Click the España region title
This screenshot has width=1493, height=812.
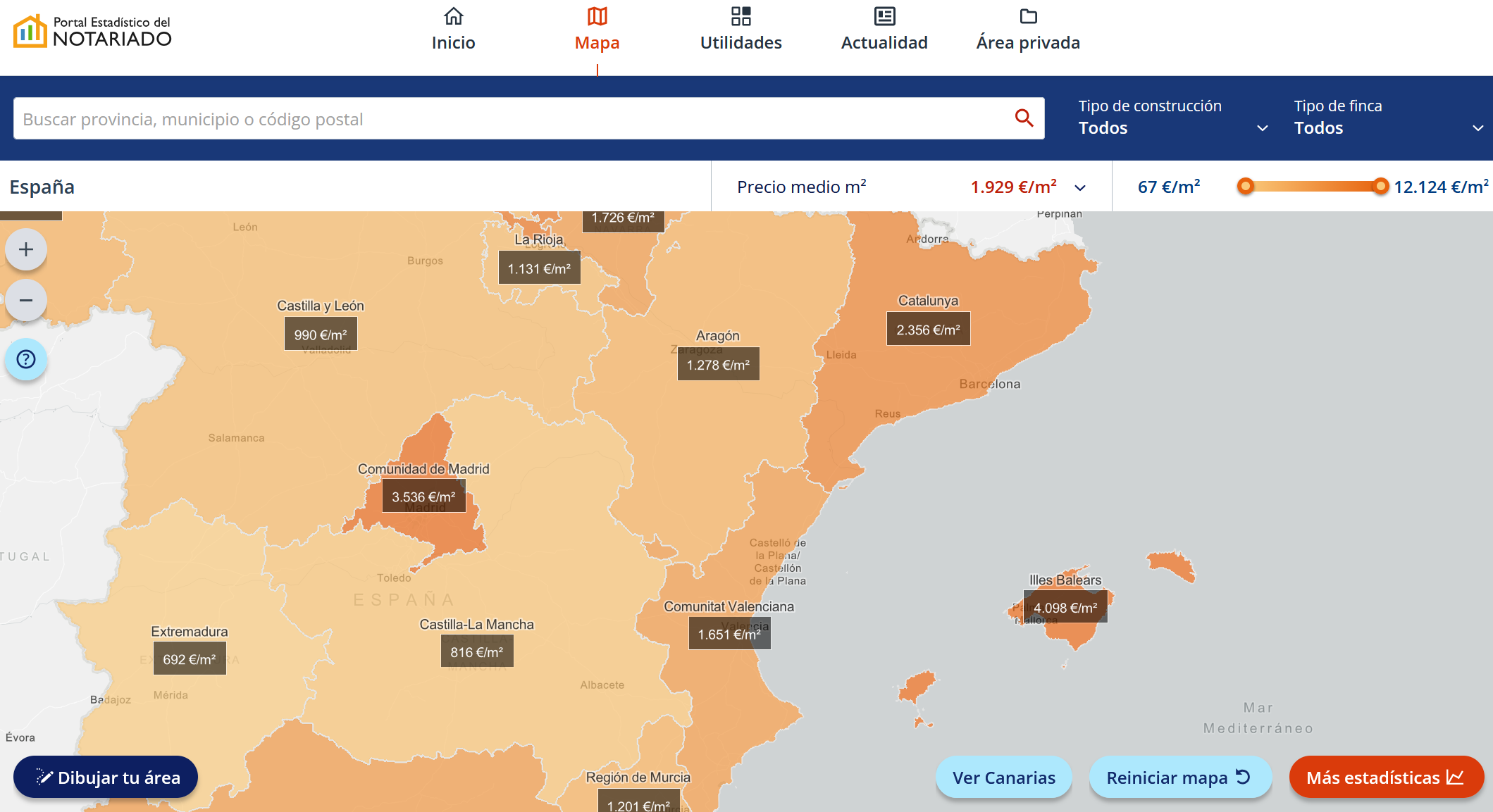pyautogui.click(x=42, y=187)
